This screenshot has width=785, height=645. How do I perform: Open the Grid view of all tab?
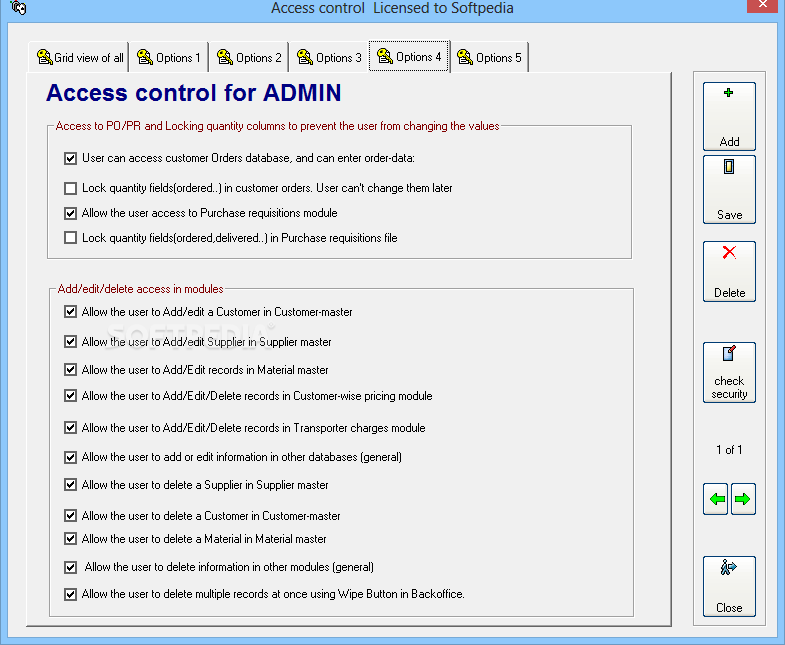point(79,57)
